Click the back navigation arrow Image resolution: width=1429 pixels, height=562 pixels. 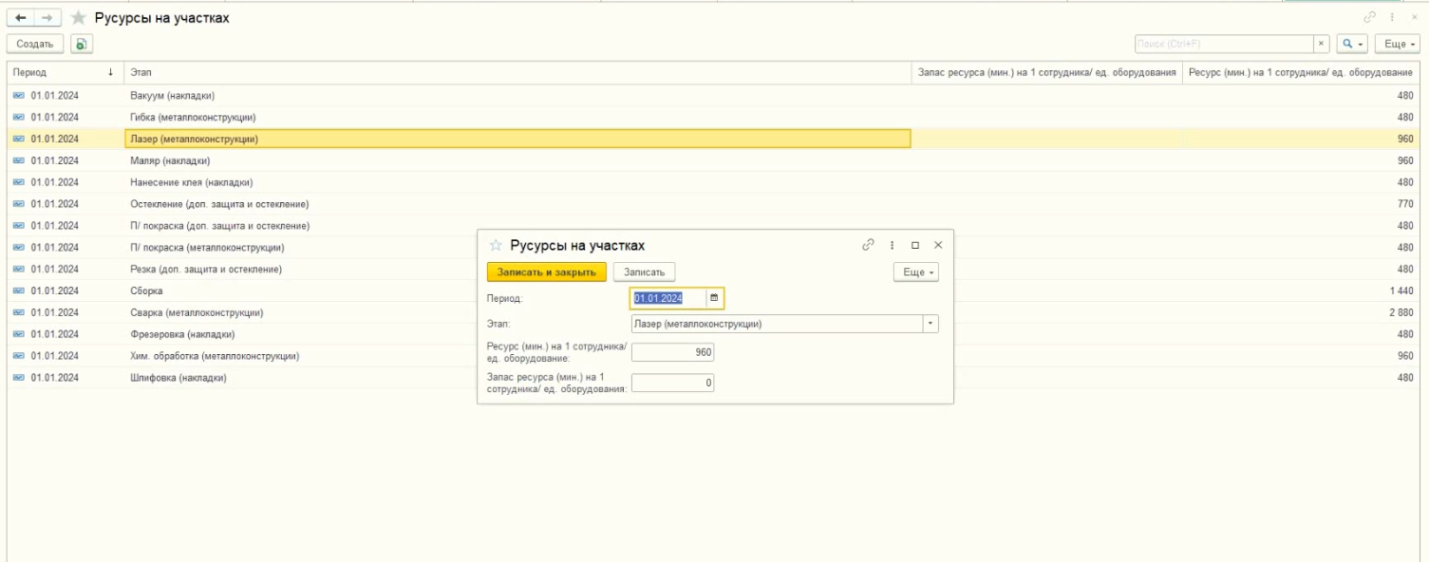[21, 18]
